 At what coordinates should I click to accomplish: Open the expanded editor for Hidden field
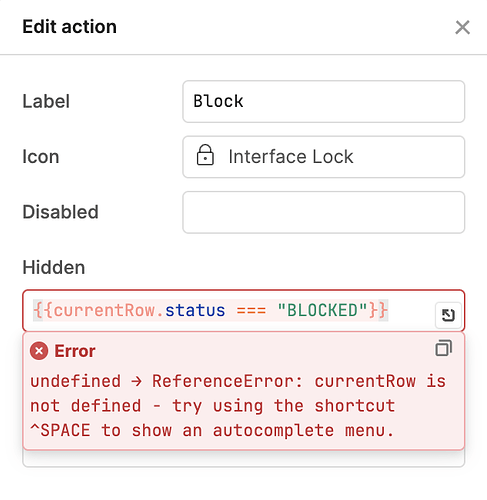click(448, 315)
